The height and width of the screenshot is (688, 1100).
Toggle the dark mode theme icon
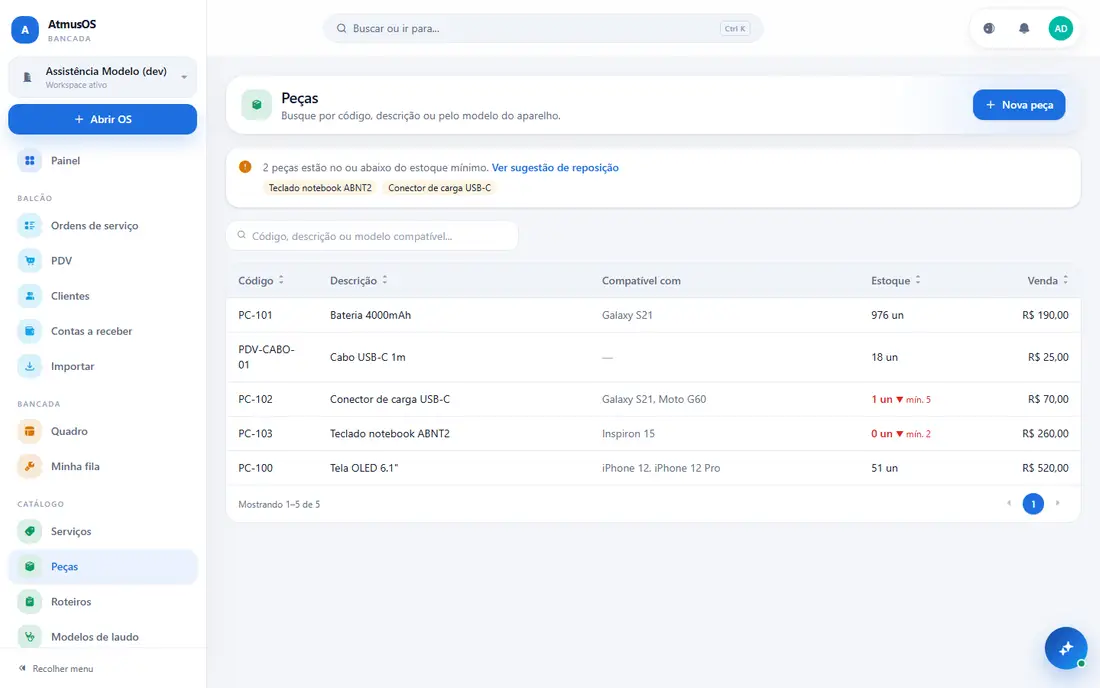[x=988, y=29]
